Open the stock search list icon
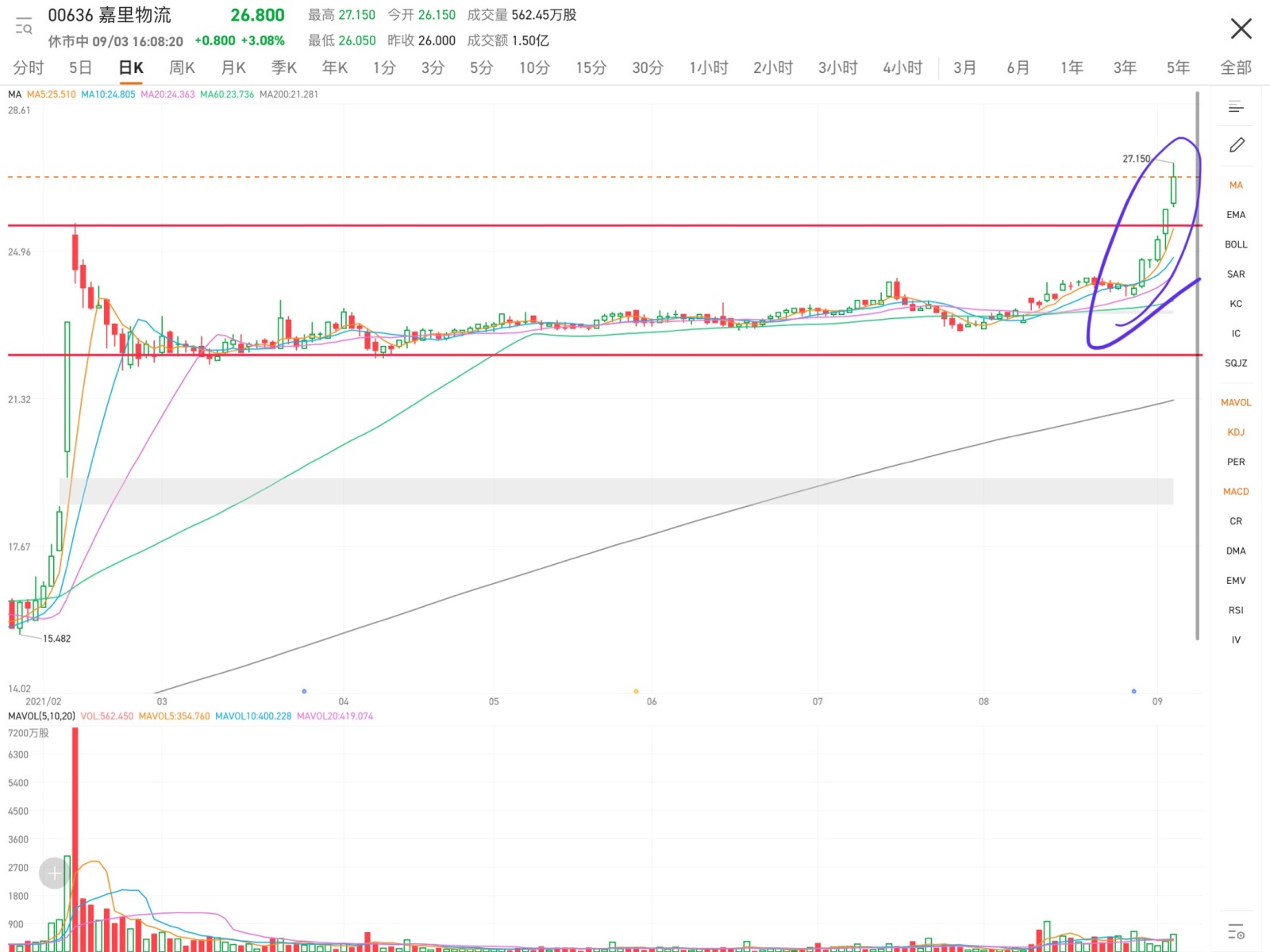Viewport: 1270px width, 952px height. point(24,27)
